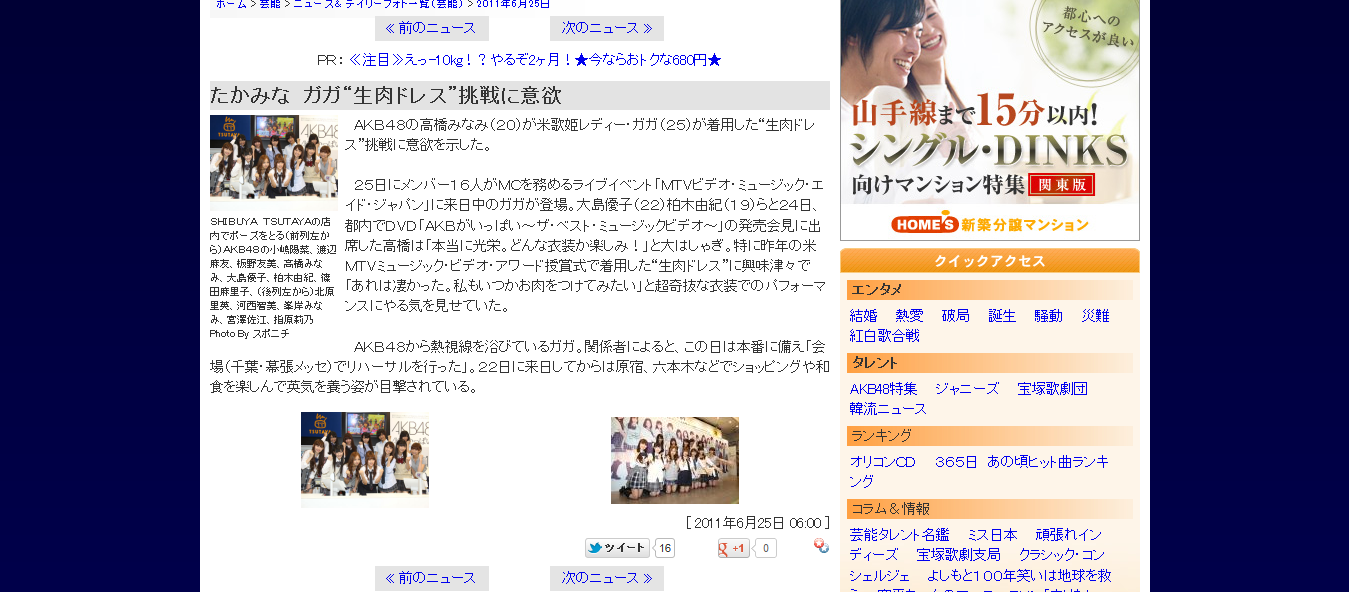Click the タレント section heading

pos(990,363)
